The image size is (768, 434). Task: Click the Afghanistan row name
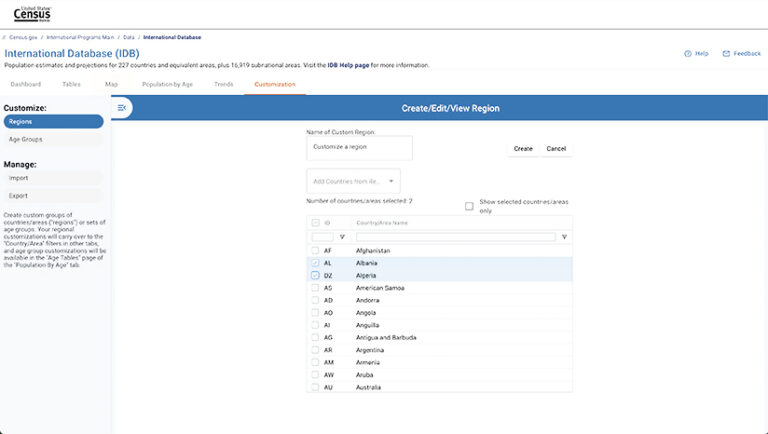pyautogui.click(x=373, y=250)
